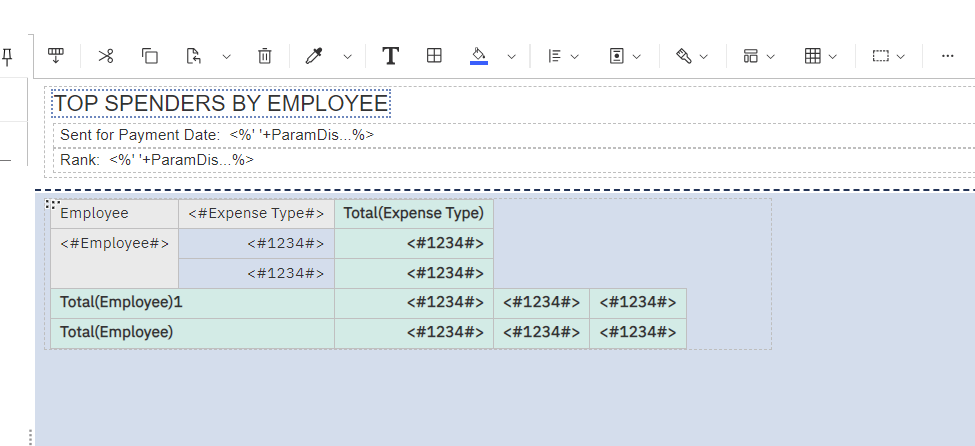The image size is (975, 446).
Task: Click the cut scissors icon
Action: coord(106,56)
